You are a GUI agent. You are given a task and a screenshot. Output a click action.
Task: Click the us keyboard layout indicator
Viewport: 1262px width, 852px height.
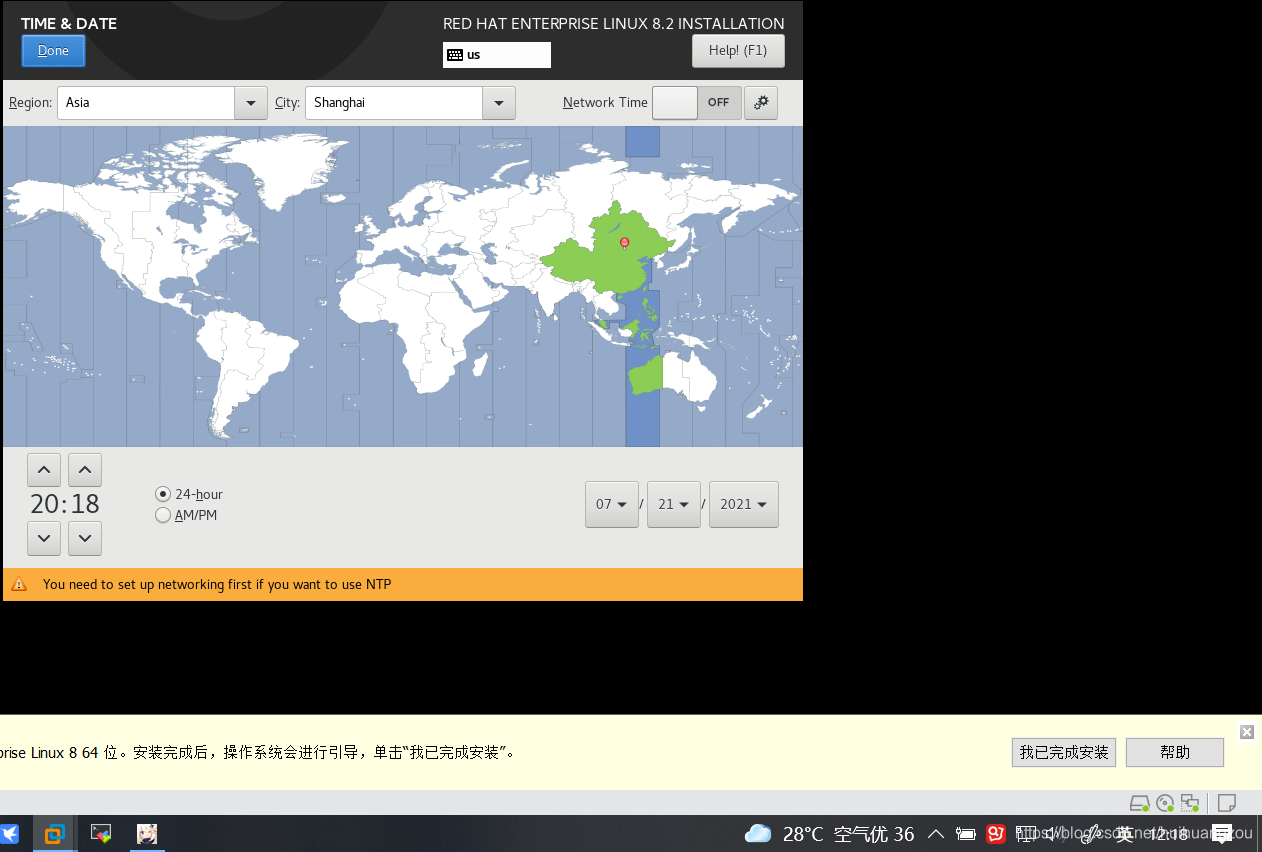tap(497, 55)
